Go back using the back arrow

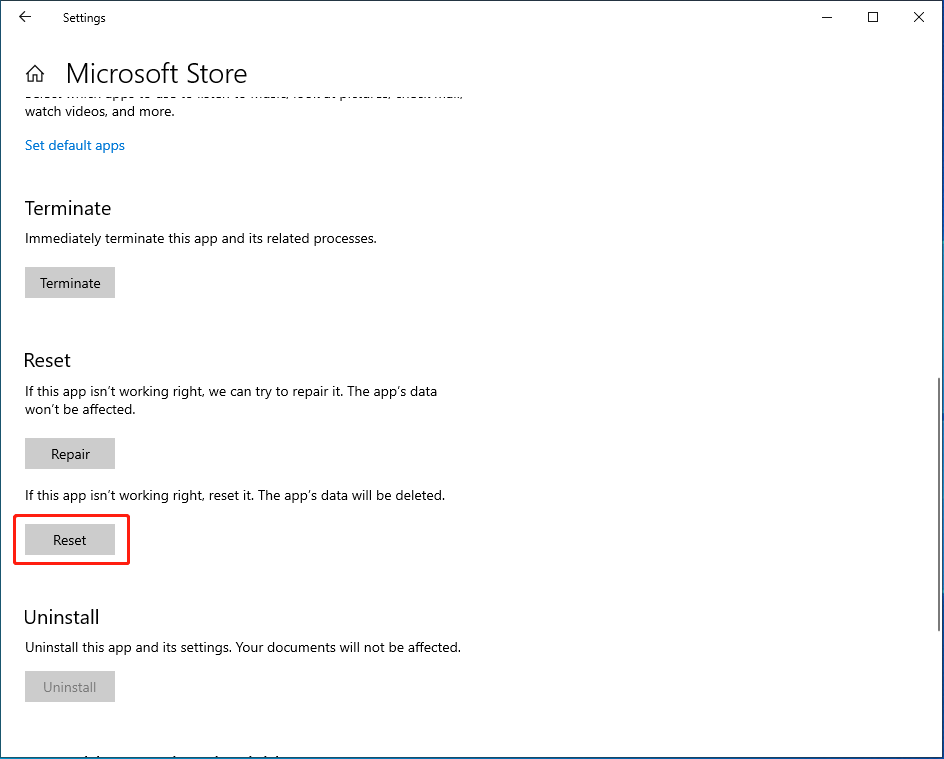click(25, 17)
